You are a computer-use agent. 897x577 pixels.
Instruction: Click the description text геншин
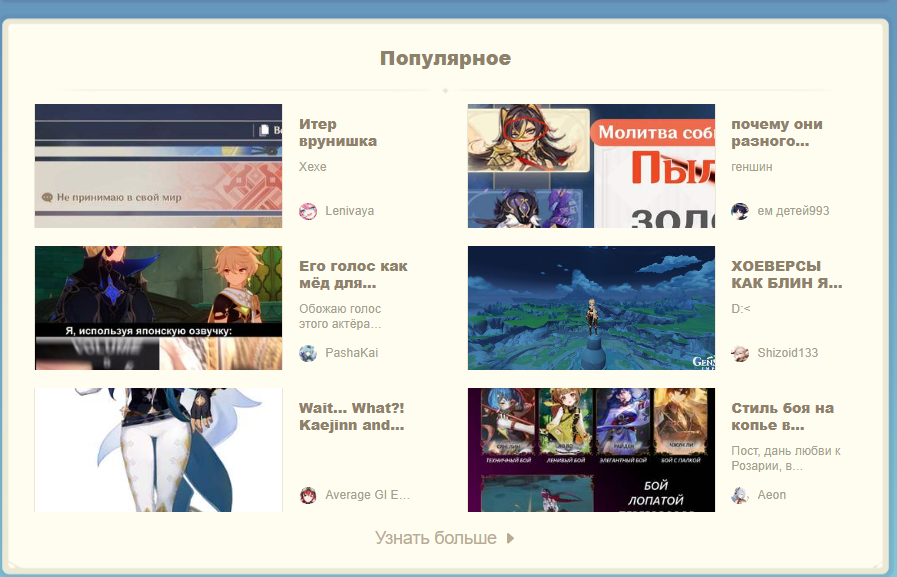pos(752,167)
